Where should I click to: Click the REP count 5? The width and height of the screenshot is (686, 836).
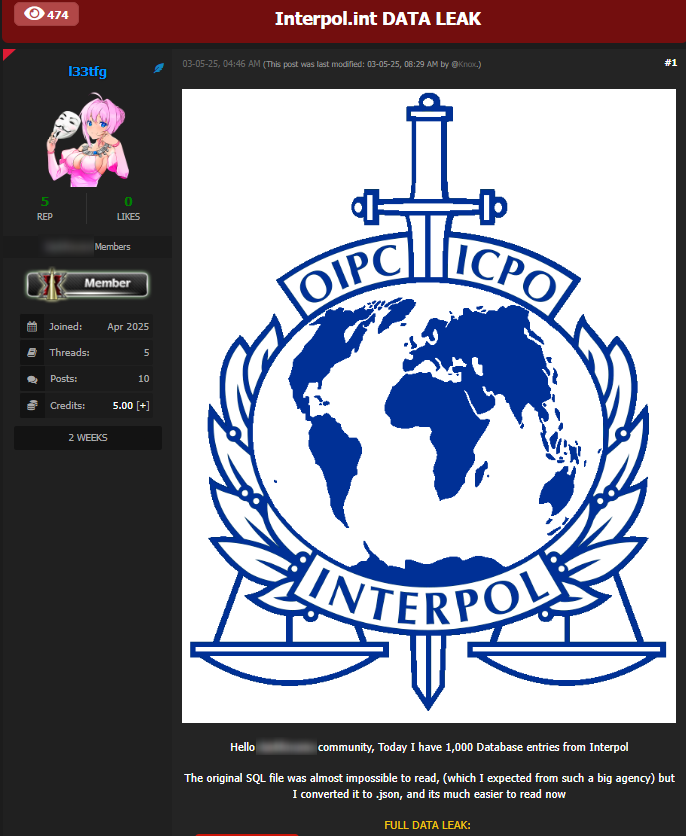pos(45,202)
